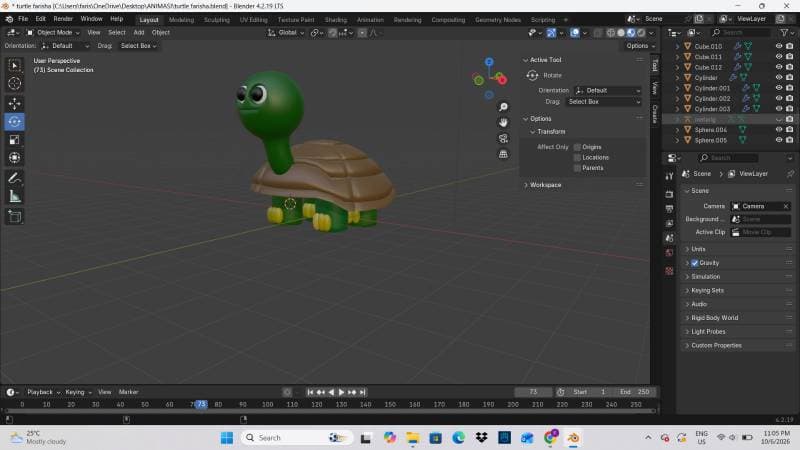Viewport: 800px width, 450px height.
Task: Click the zoom viewport magnifier icon
Action: [503, 107]
